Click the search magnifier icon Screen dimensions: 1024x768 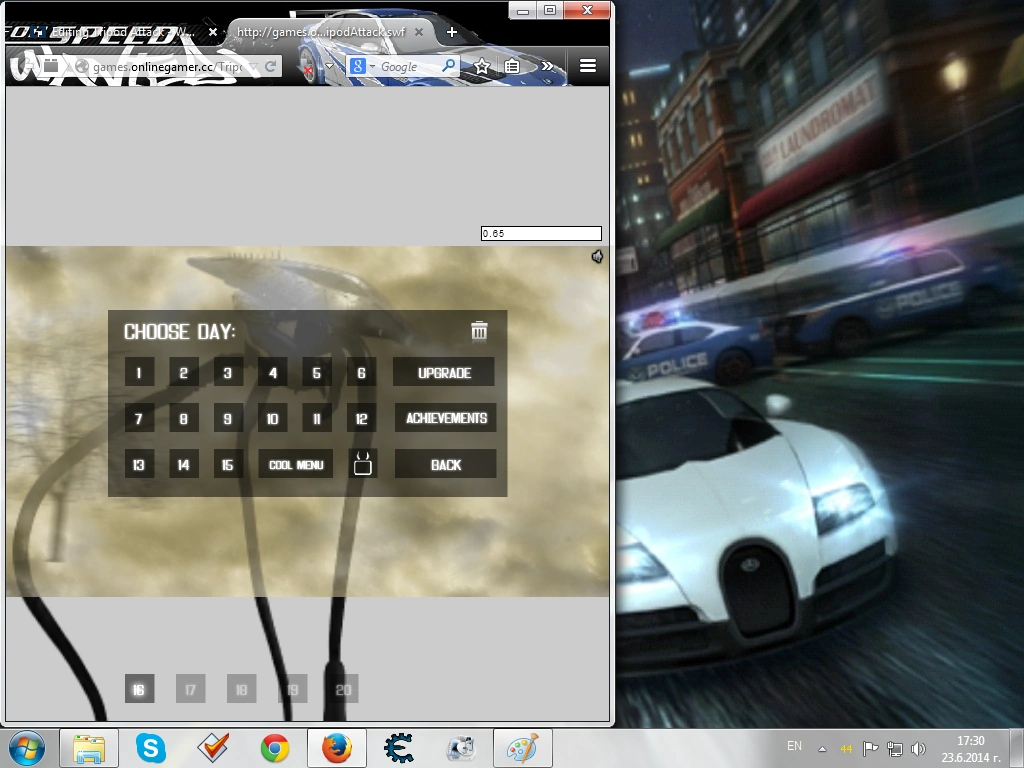coord(449,65)
